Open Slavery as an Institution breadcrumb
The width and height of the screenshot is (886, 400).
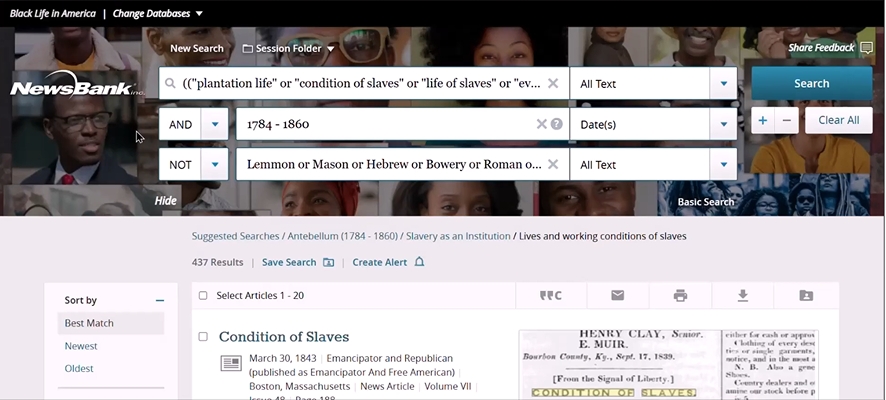pos(458,236)
